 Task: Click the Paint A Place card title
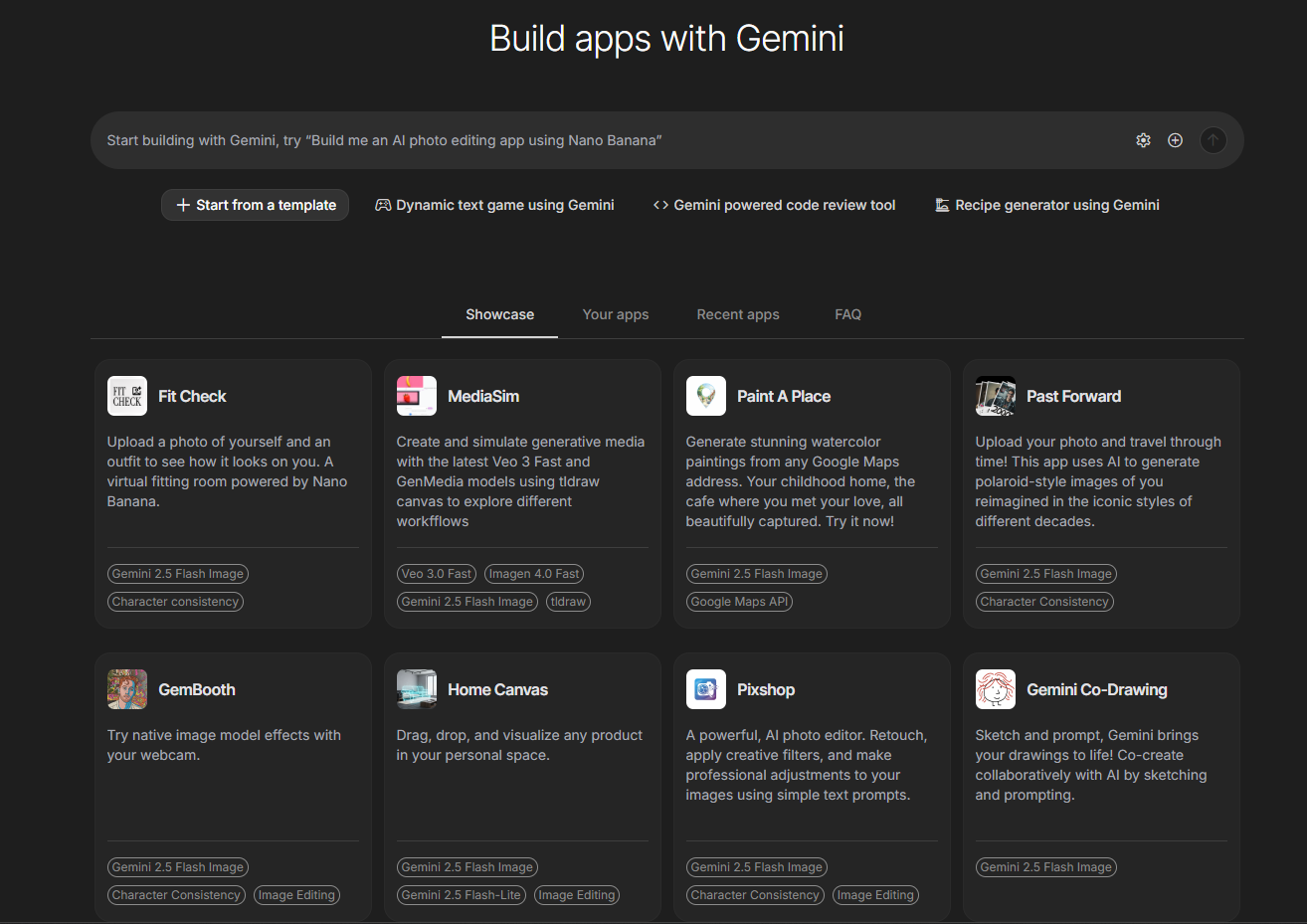pyautogui.click(x=784, y=396)
